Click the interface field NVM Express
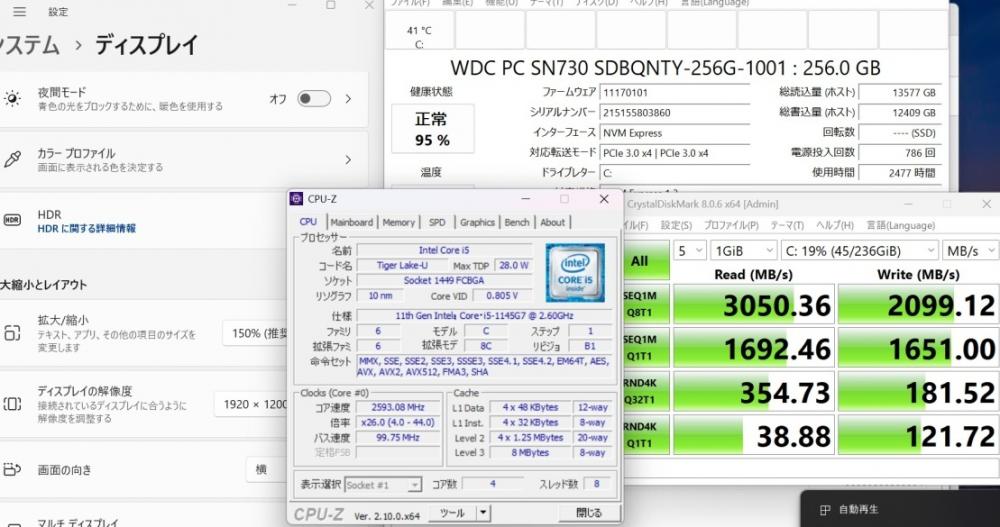Screen dimensions: 1000x527 click(675, 133)
